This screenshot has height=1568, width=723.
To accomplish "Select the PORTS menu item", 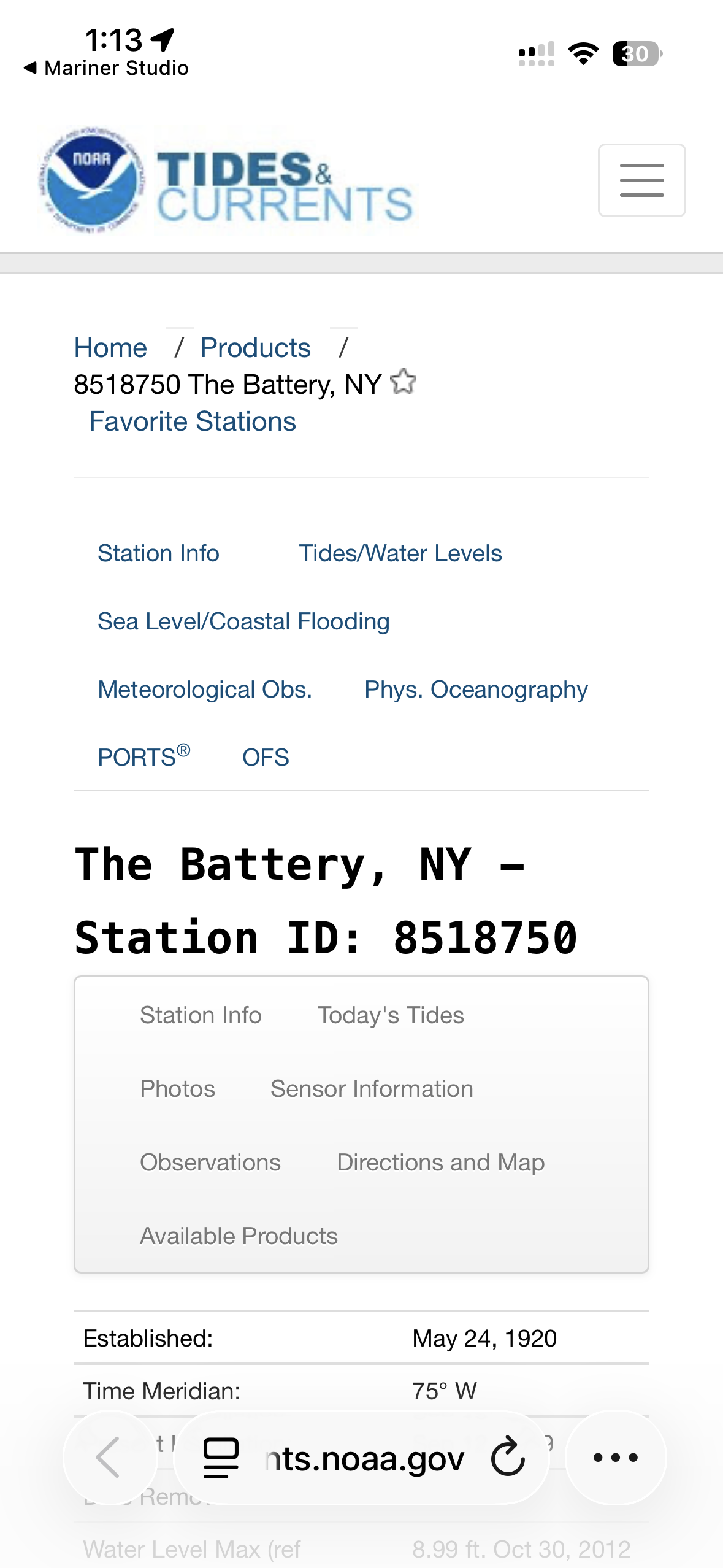I will coord(143,757).
